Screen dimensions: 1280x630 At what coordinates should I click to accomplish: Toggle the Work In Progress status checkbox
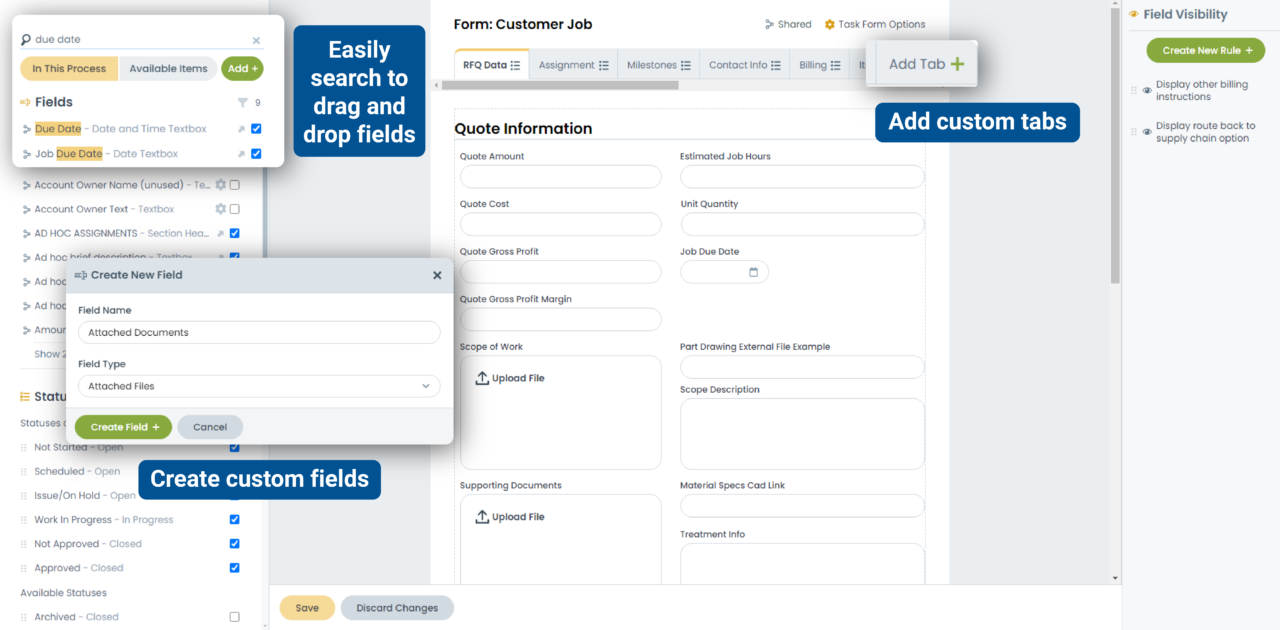coord(234,519)
